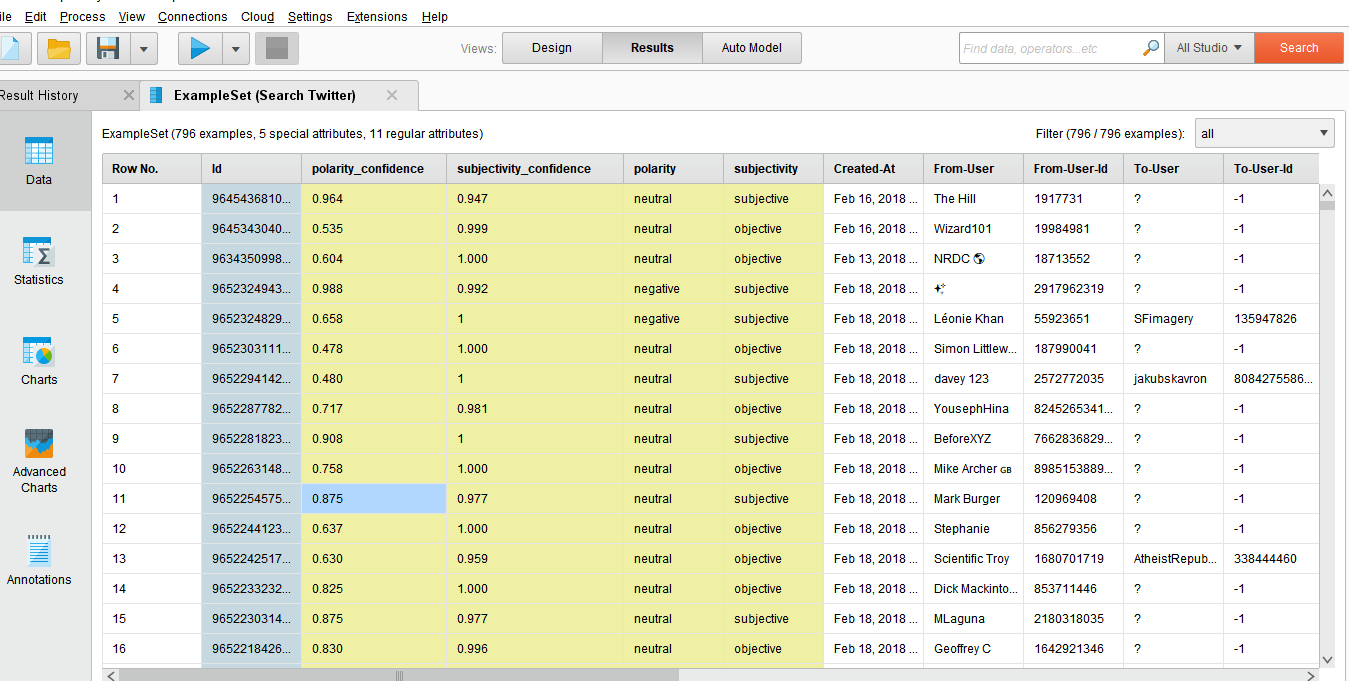This screenshot has width=1349, height=681.
Task: Focus the Find data, operators search field
Action: 1050,48
